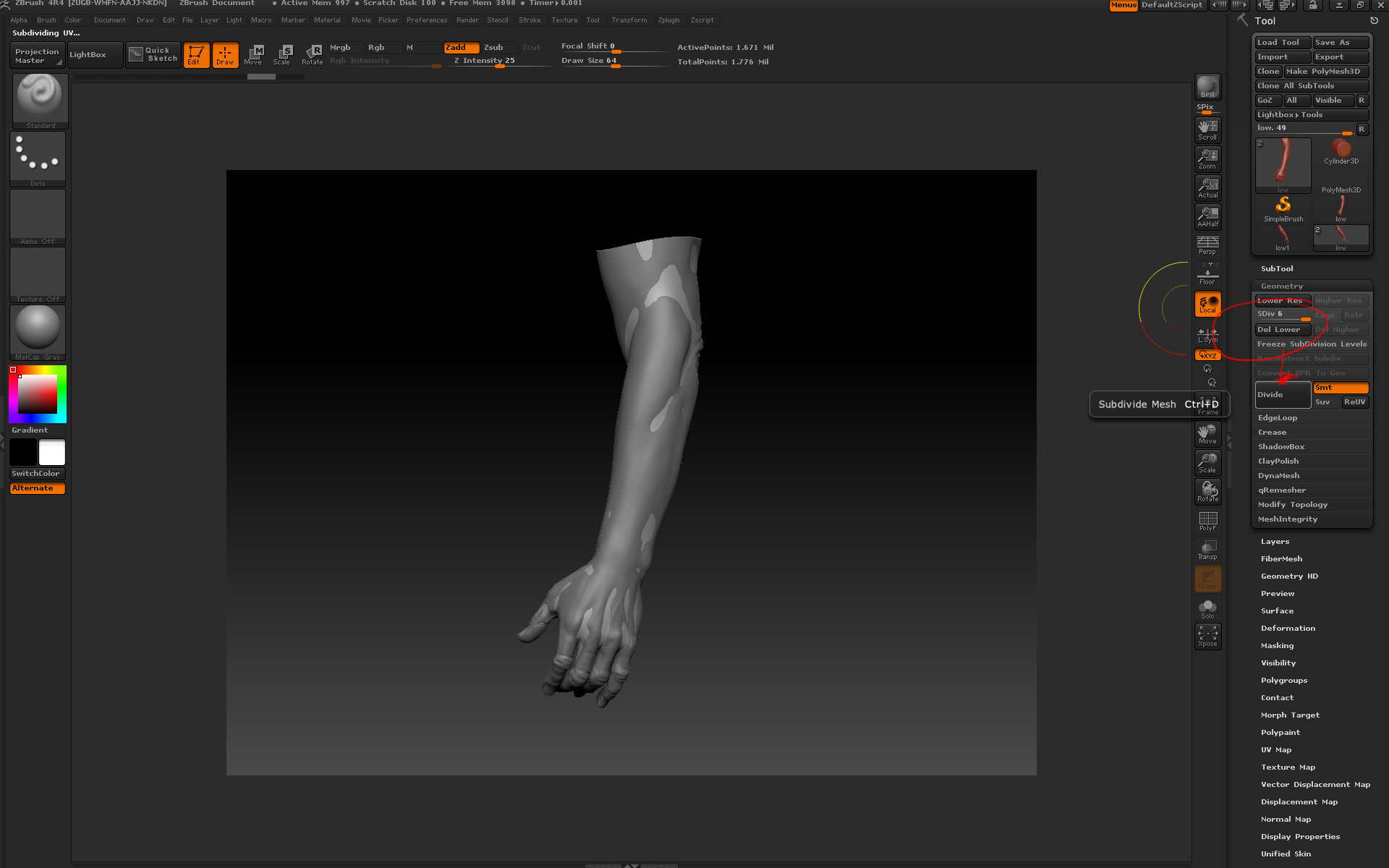The width and height of the screenshot is (1389, 868).
Task: Open the Preferences menu
Action: (x=427, y=20)
